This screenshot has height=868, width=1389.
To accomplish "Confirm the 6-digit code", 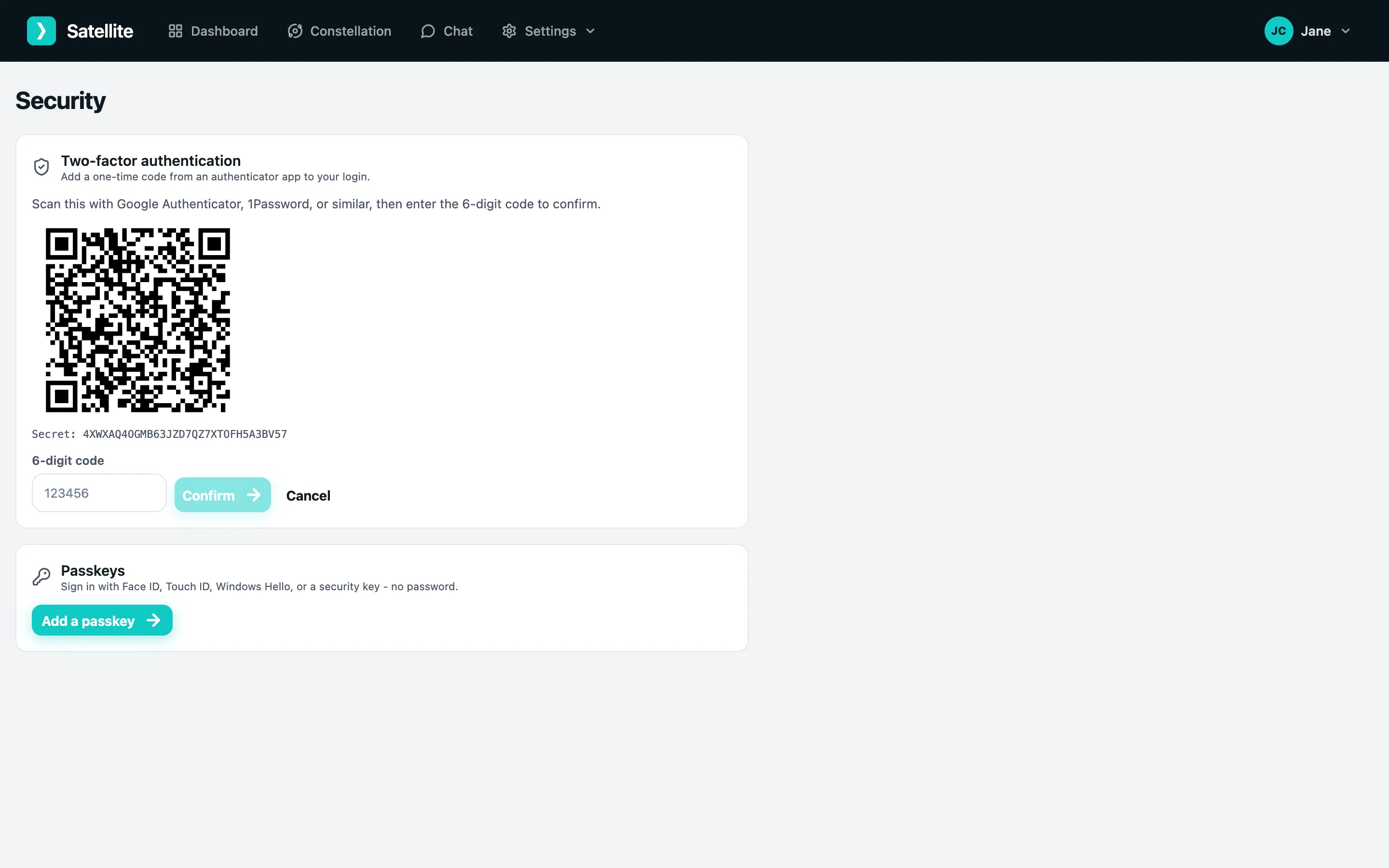I will click(x=223, y=495).
